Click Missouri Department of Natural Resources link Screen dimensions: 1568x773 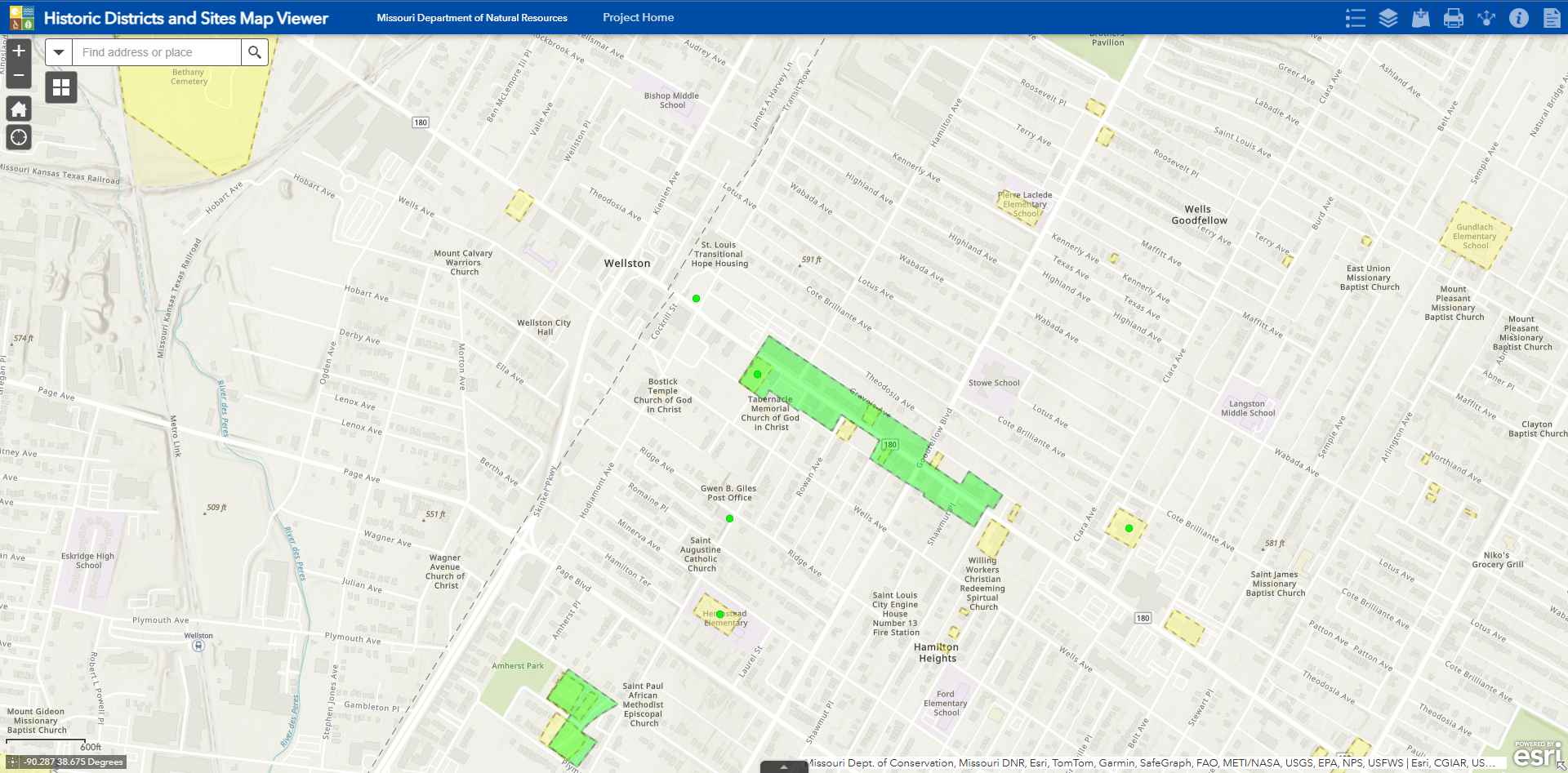pos(472,18)
